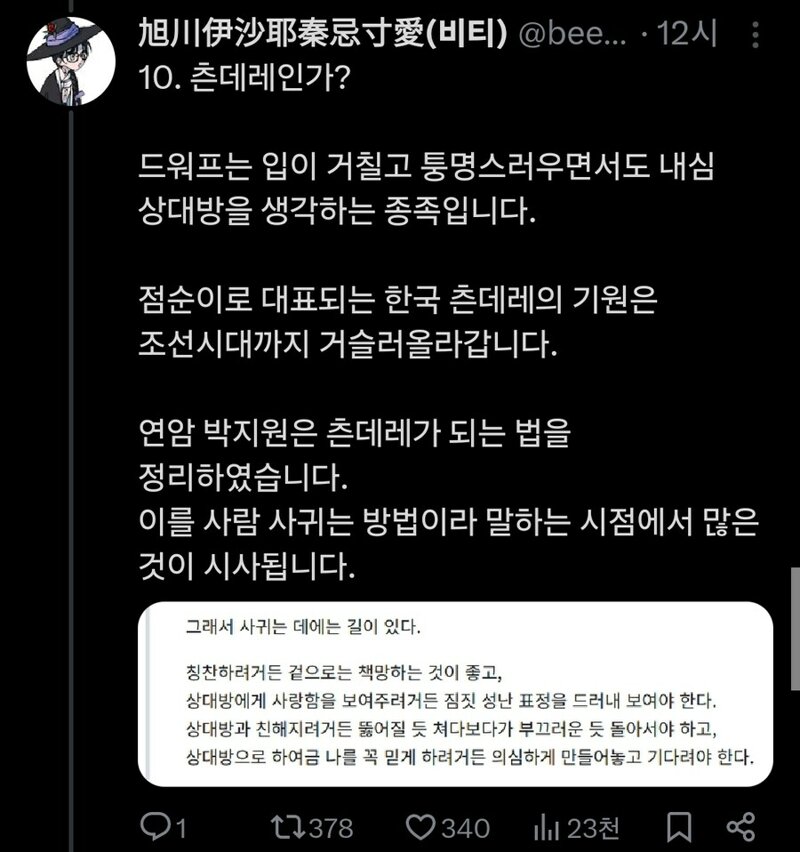
Task: Tap the repost arrows icon
Action: [286, 826]
